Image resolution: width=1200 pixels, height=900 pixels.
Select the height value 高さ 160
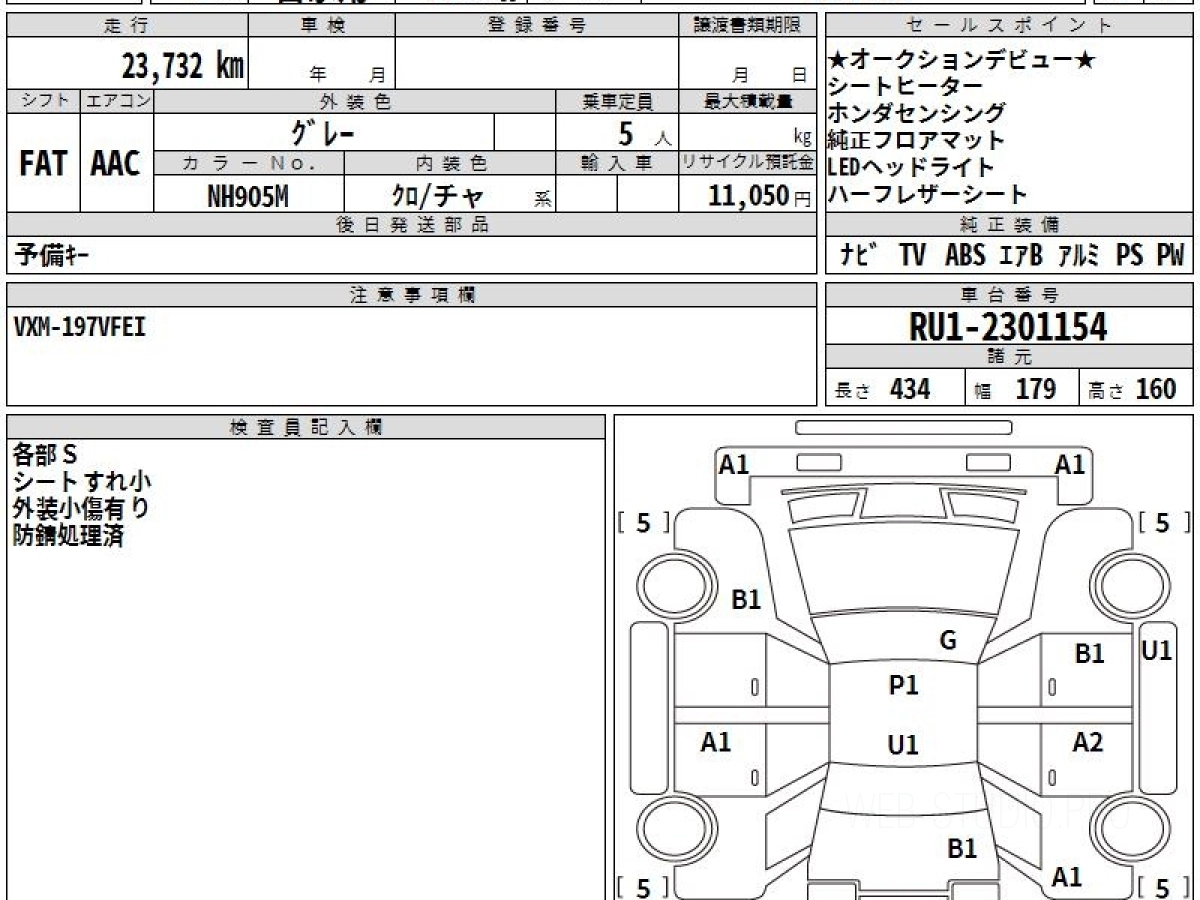[x=1133, y=390]
